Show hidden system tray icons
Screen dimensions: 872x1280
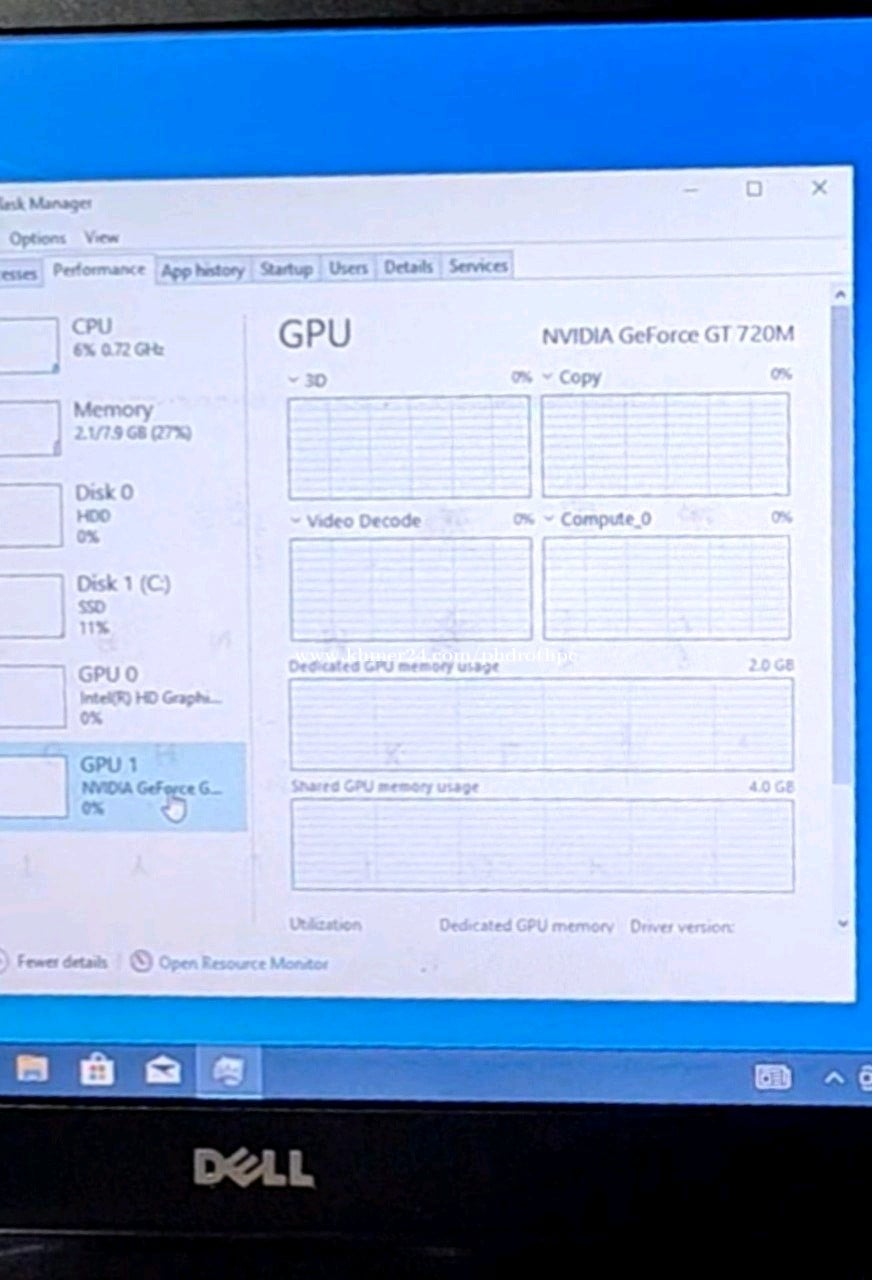[x=834, y=1078]
